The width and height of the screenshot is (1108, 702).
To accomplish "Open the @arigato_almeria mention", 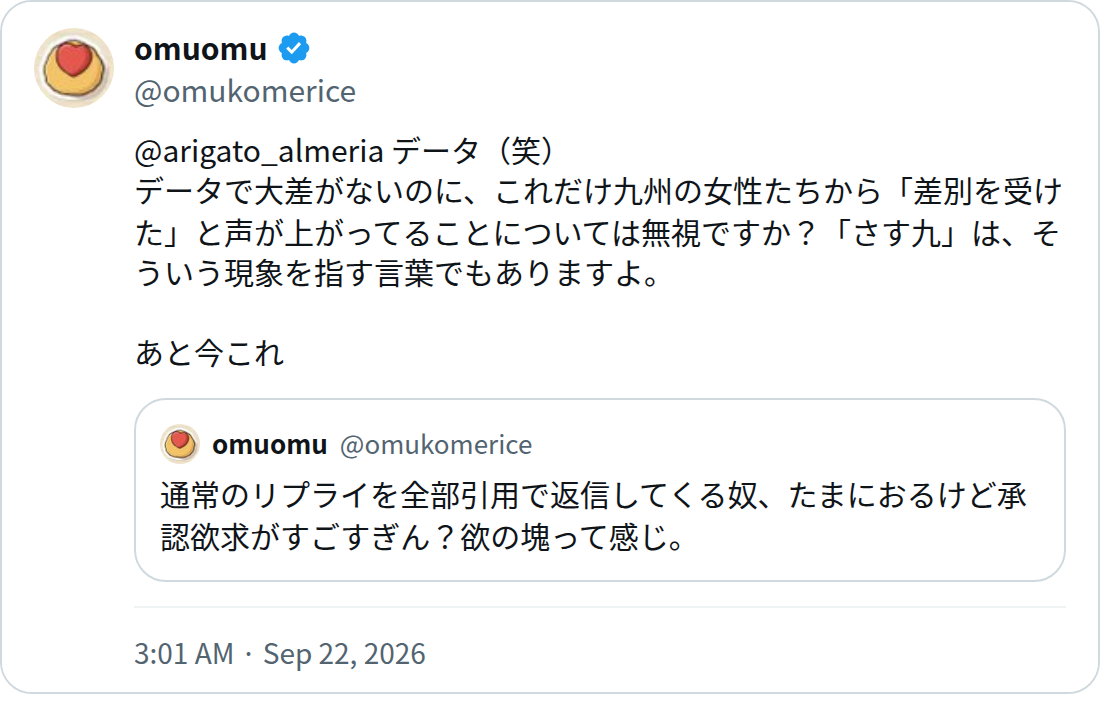I will [x=259, y=151].
